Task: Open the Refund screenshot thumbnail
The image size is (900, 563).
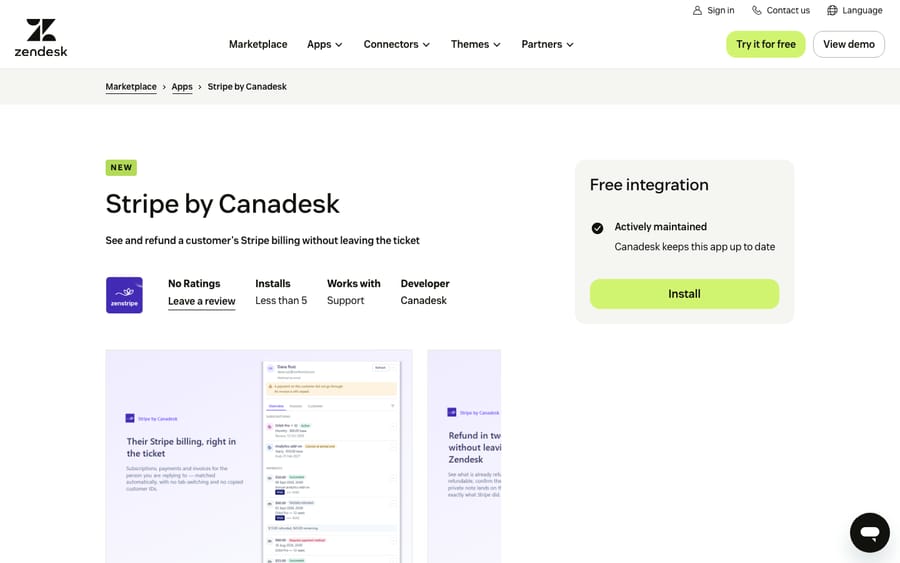Action: point(464,456)
